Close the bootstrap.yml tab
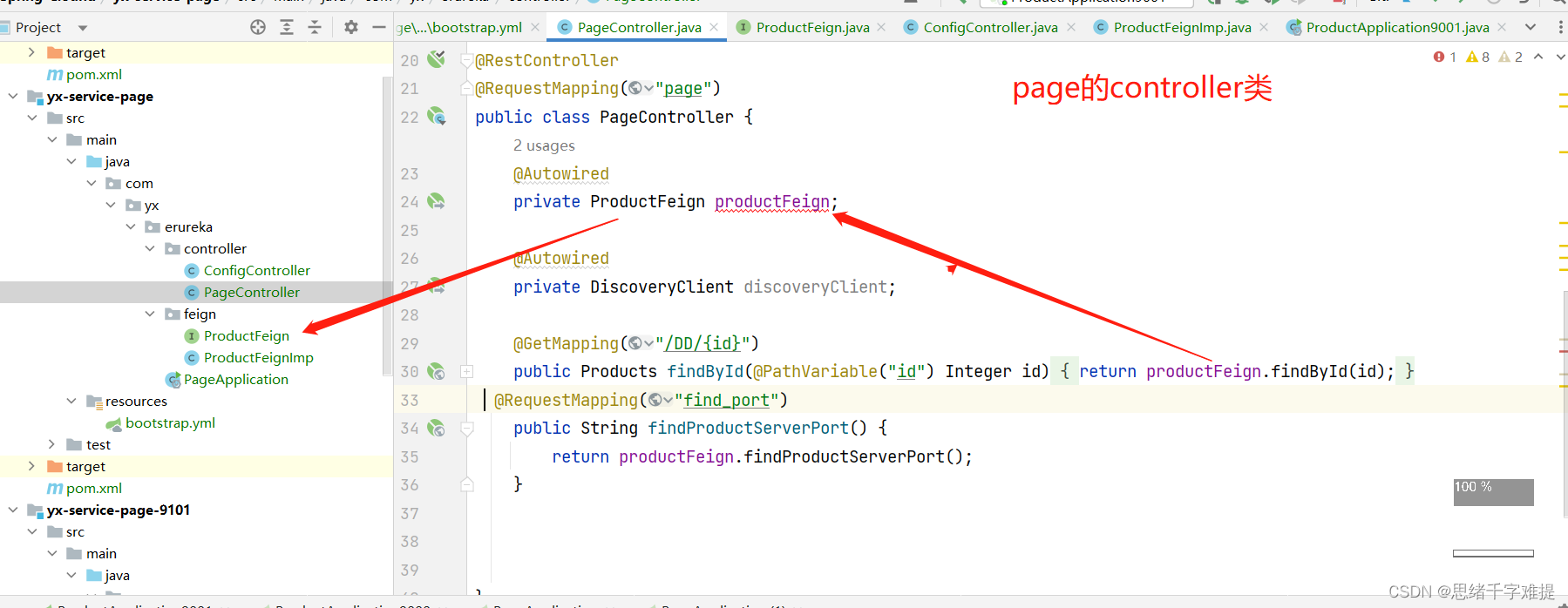Viewport: 1568px width, 608px height. (535, 27)
